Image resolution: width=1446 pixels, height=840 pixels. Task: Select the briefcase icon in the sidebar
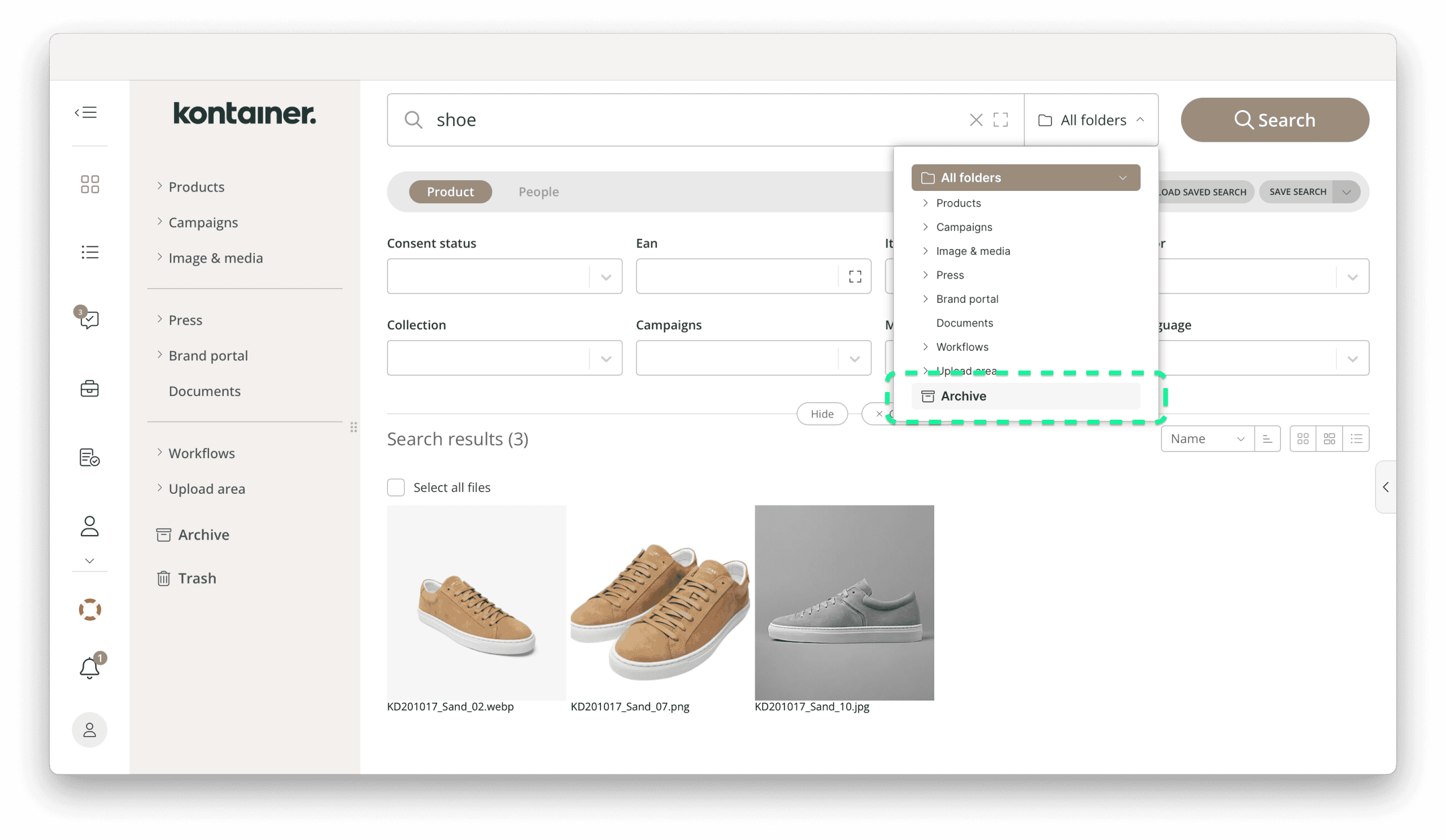pos(89,389)
